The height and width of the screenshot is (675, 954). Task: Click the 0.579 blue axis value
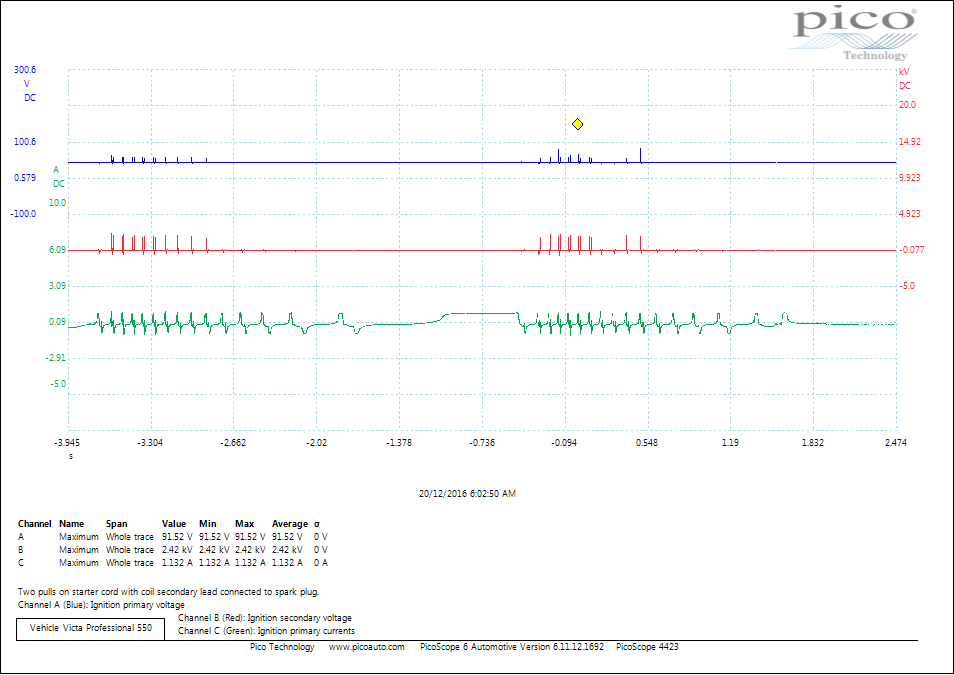coord(25,178)
